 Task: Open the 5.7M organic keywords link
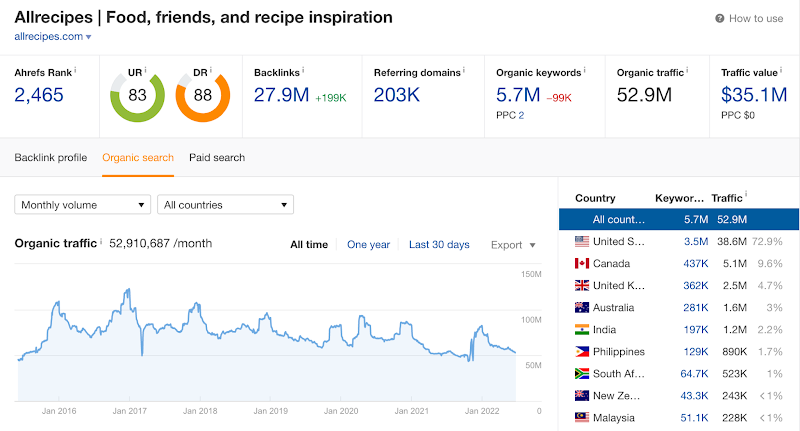pos(518,95)
